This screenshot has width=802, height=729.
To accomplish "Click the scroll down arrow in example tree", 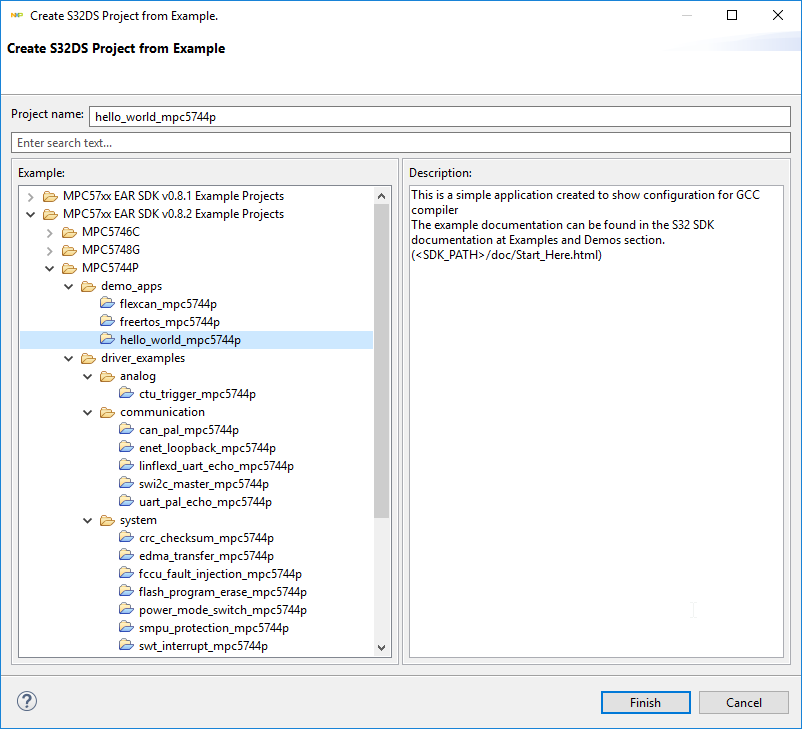I will click(381, 647).
